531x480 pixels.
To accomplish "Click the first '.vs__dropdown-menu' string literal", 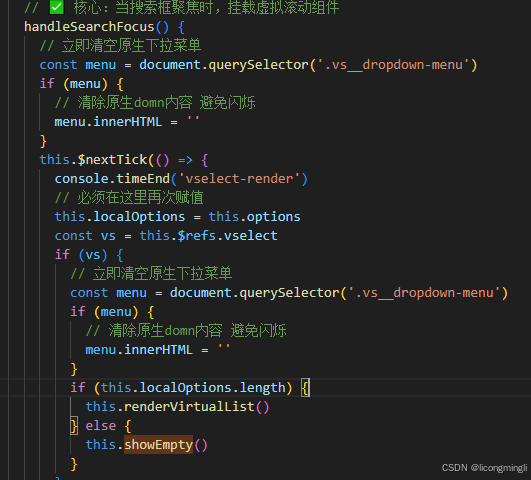I will click(393, 65).
